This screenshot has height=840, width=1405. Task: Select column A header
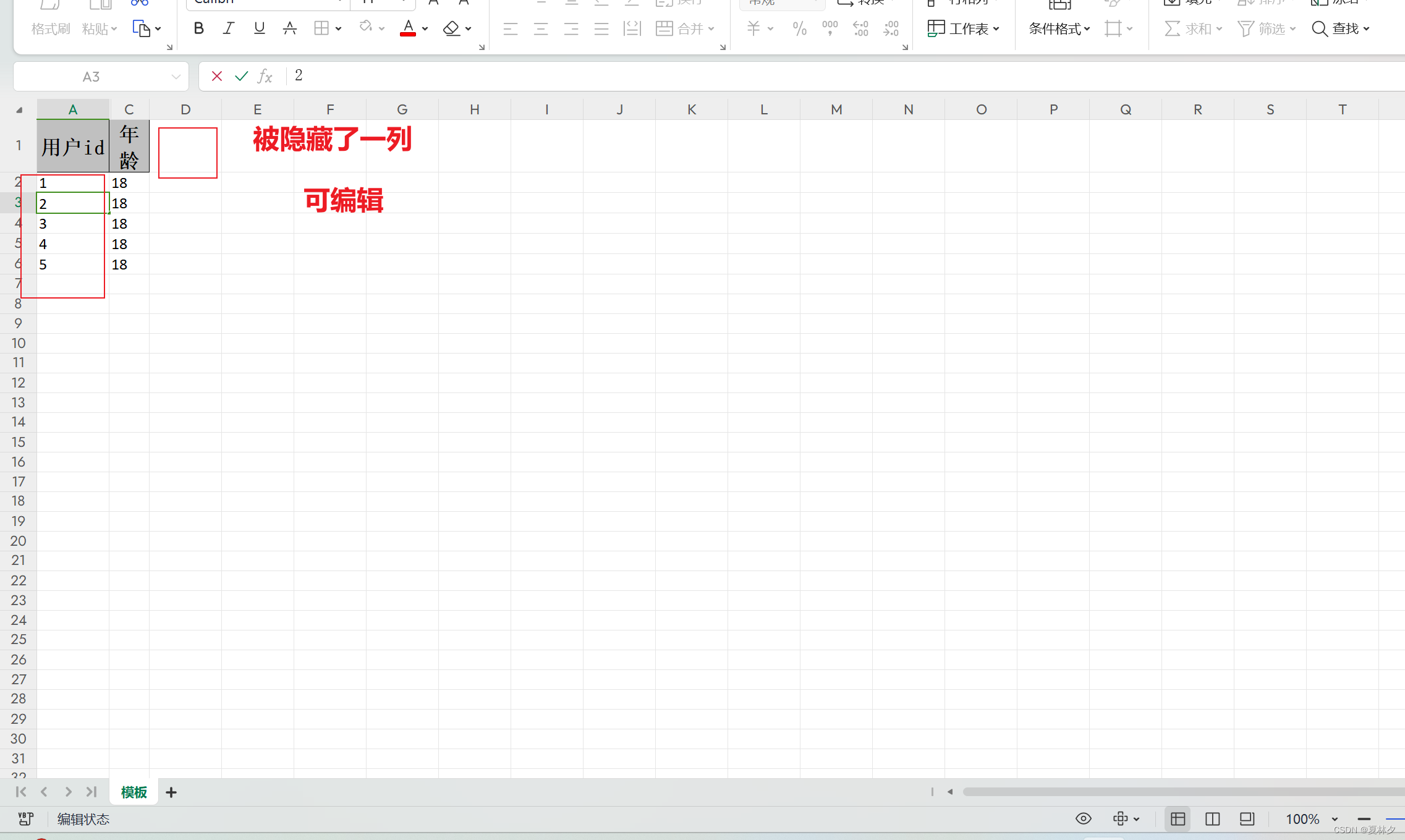point(73,109)
